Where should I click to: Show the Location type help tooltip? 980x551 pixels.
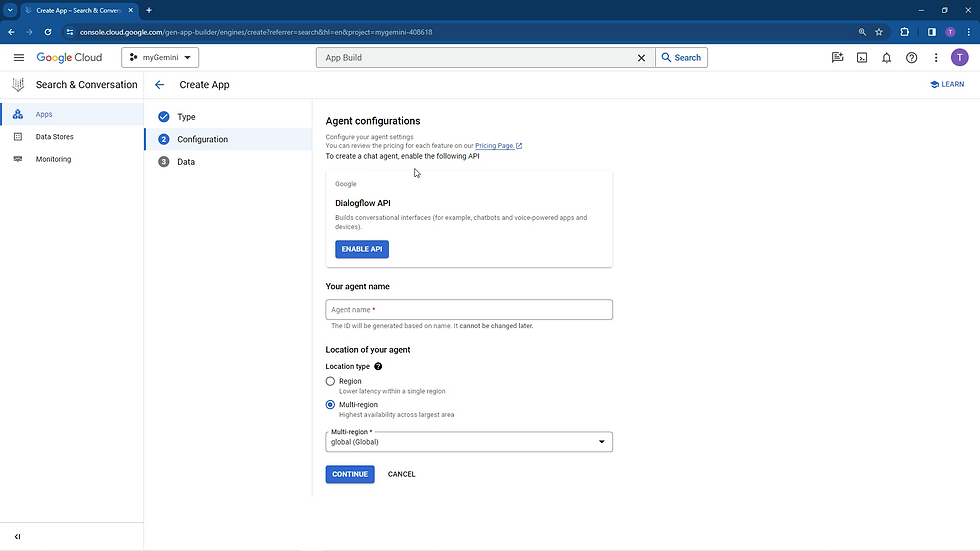click(x=378, y=367)
